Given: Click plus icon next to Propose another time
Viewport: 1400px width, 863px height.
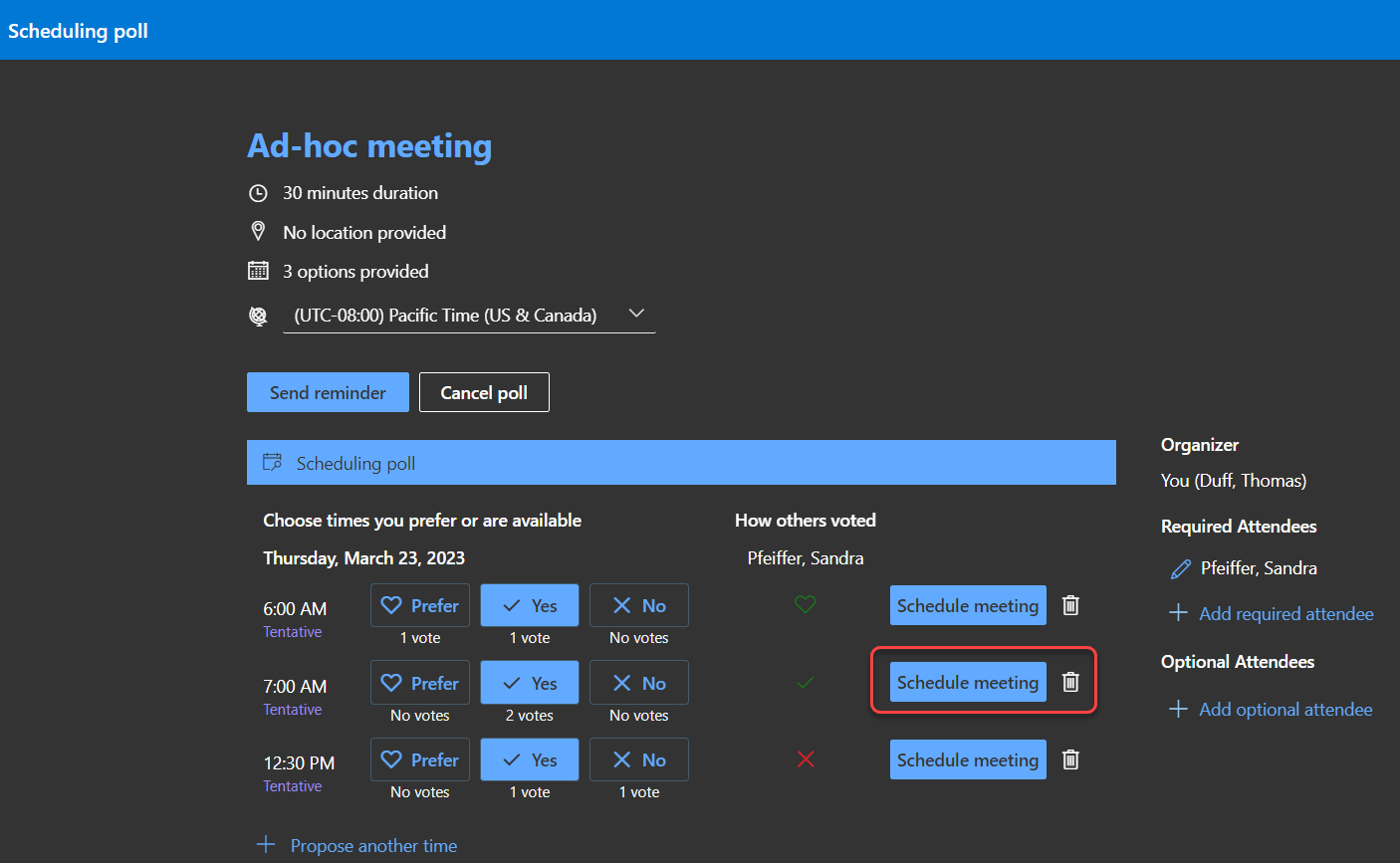Looking at the screenshot, I should [x=266, y=845].
